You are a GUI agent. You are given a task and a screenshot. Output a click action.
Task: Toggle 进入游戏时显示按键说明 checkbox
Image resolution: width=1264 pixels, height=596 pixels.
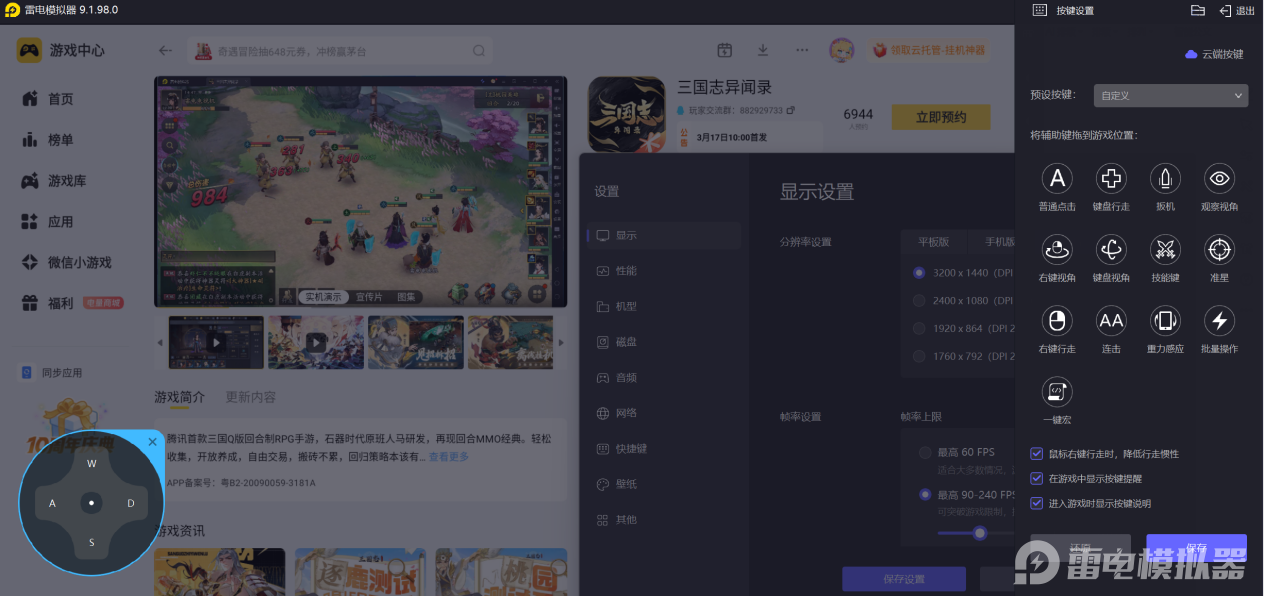point(1037,504)
